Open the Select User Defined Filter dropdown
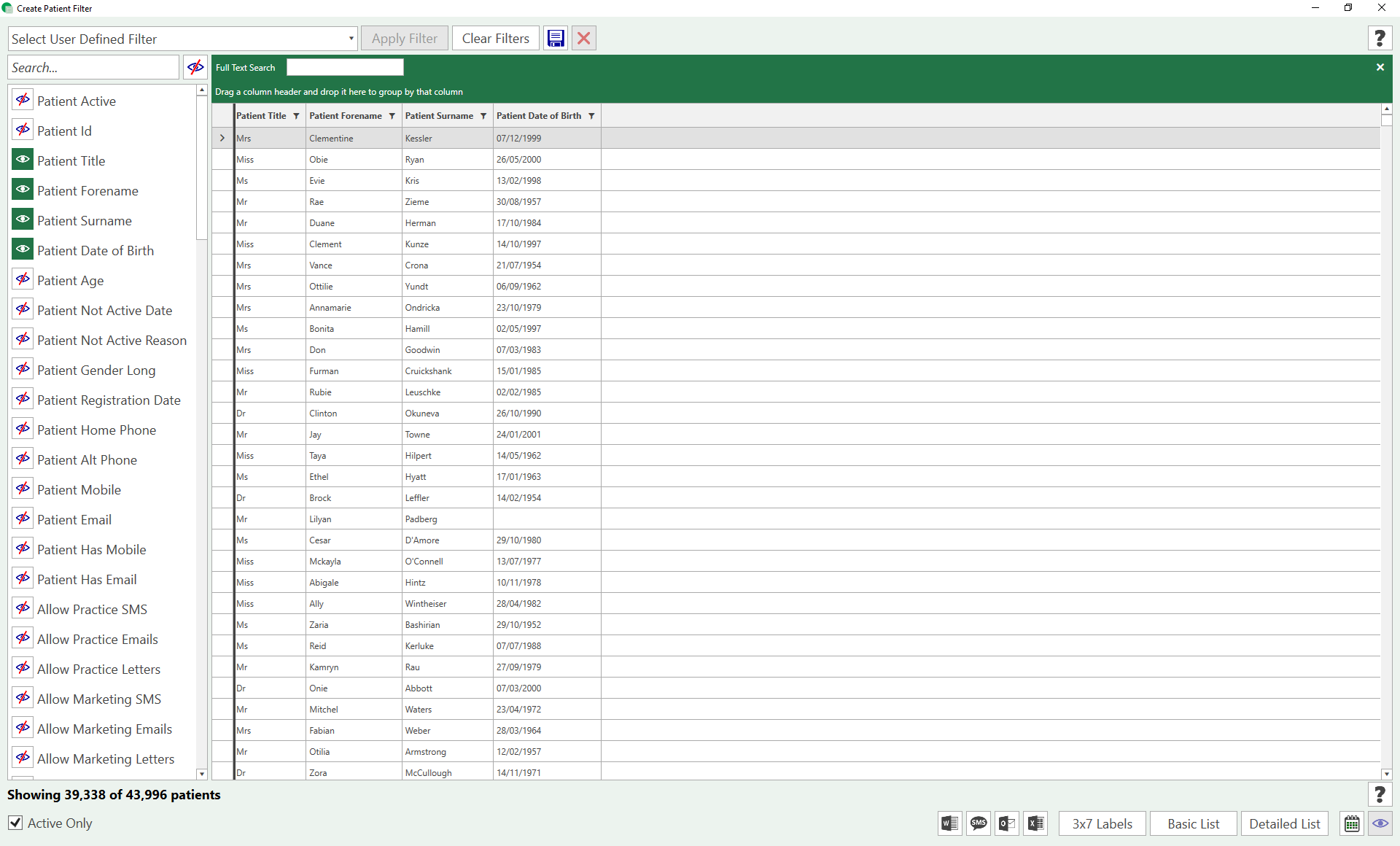 (351, 39)
